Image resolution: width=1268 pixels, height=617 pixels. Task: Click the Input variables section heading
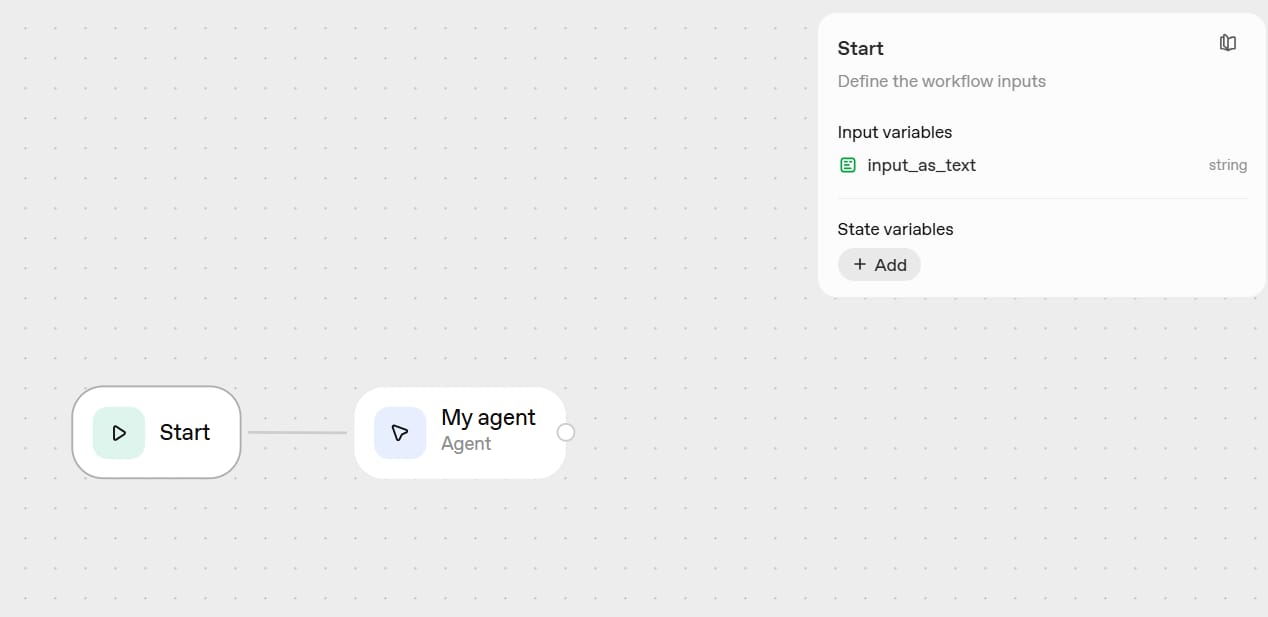point(894,132)
